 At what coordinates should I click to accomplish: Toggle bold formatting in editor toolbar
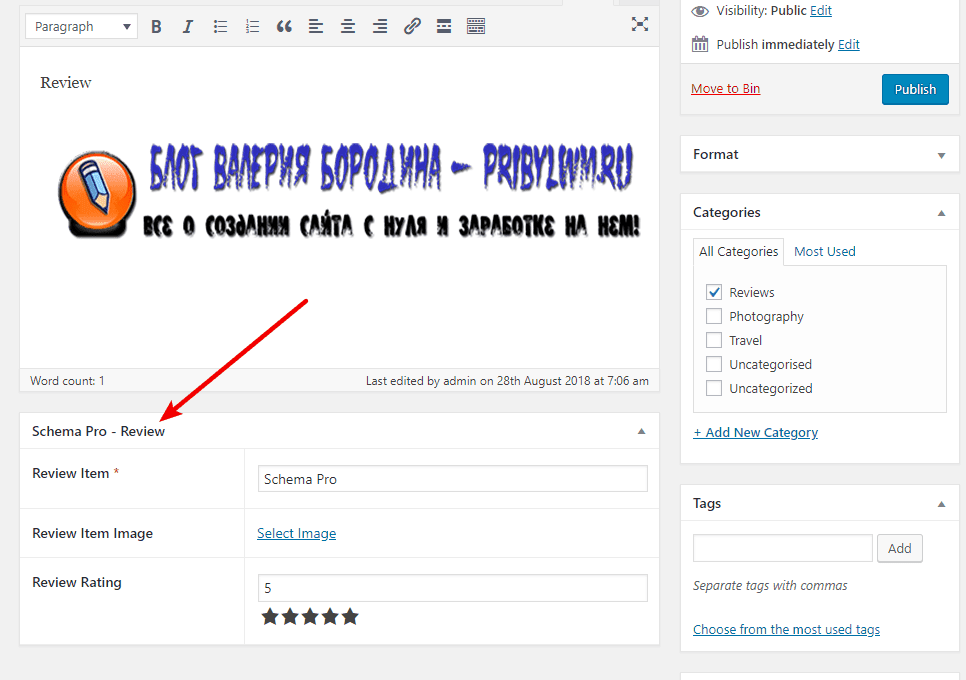(156, 26)
